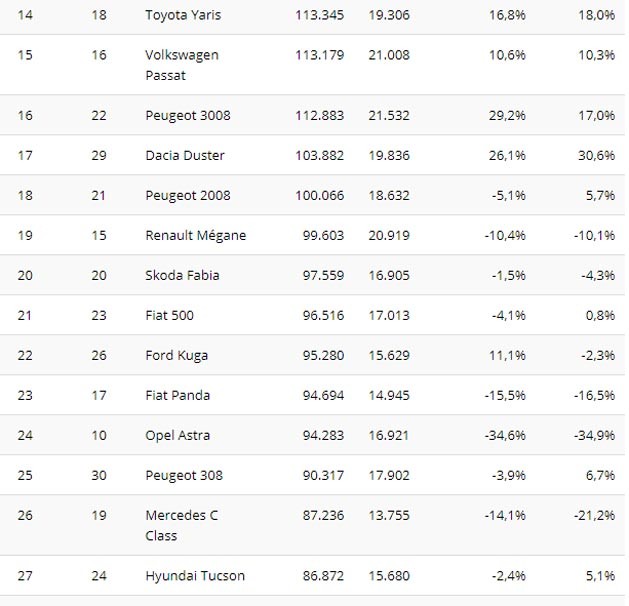Select the Dacia Duster table entry
The height and width of the screenshot is (606, 629).
(185, 155)
